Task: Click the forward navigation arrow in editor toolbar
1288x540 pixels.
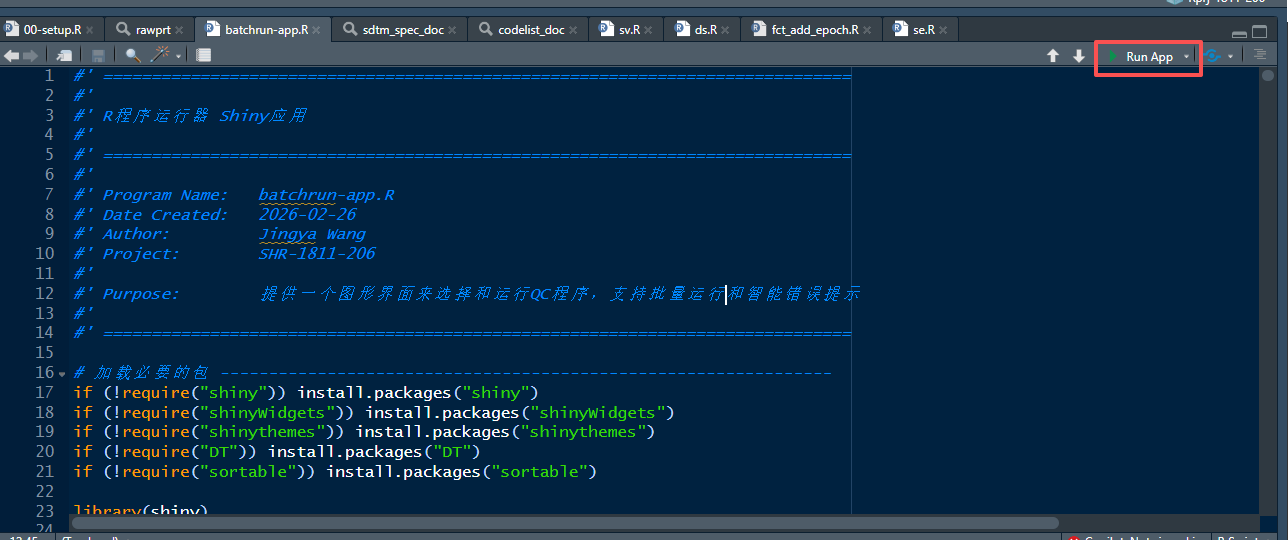Action: pos(30,56)
